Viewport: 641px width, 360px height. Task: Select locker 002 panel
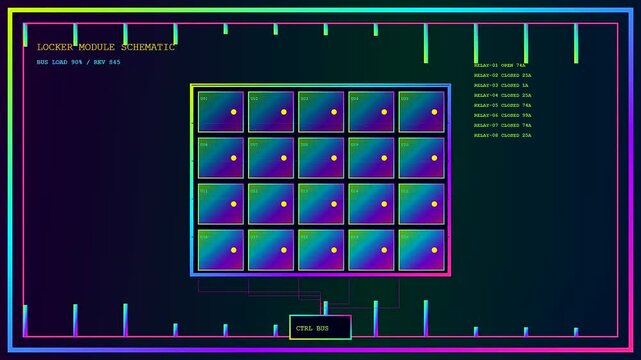(x=271, y=112)
